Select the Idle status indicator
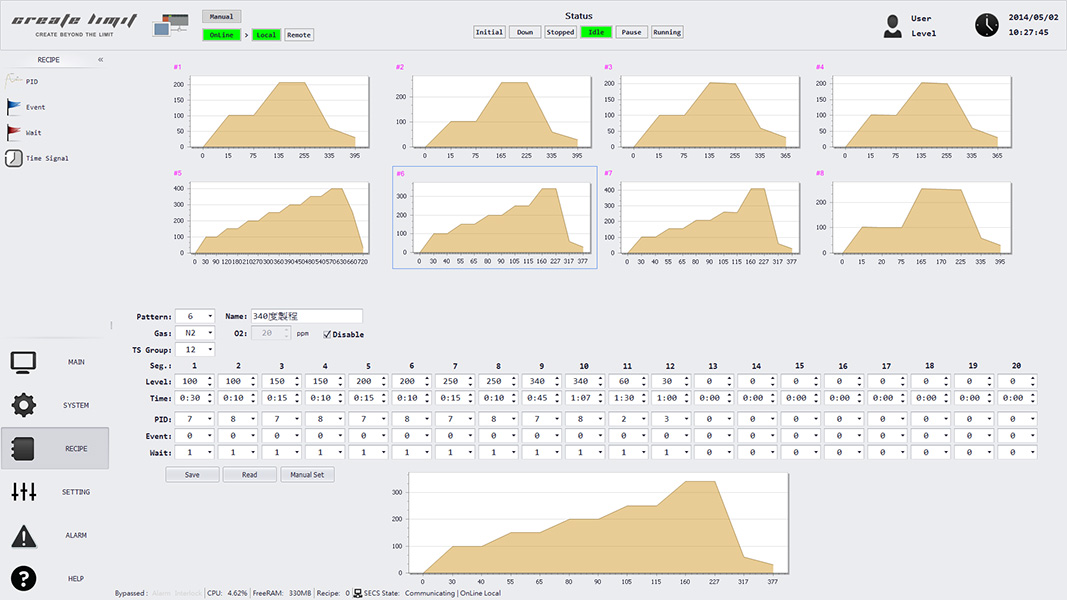 (x=596, y=32)
